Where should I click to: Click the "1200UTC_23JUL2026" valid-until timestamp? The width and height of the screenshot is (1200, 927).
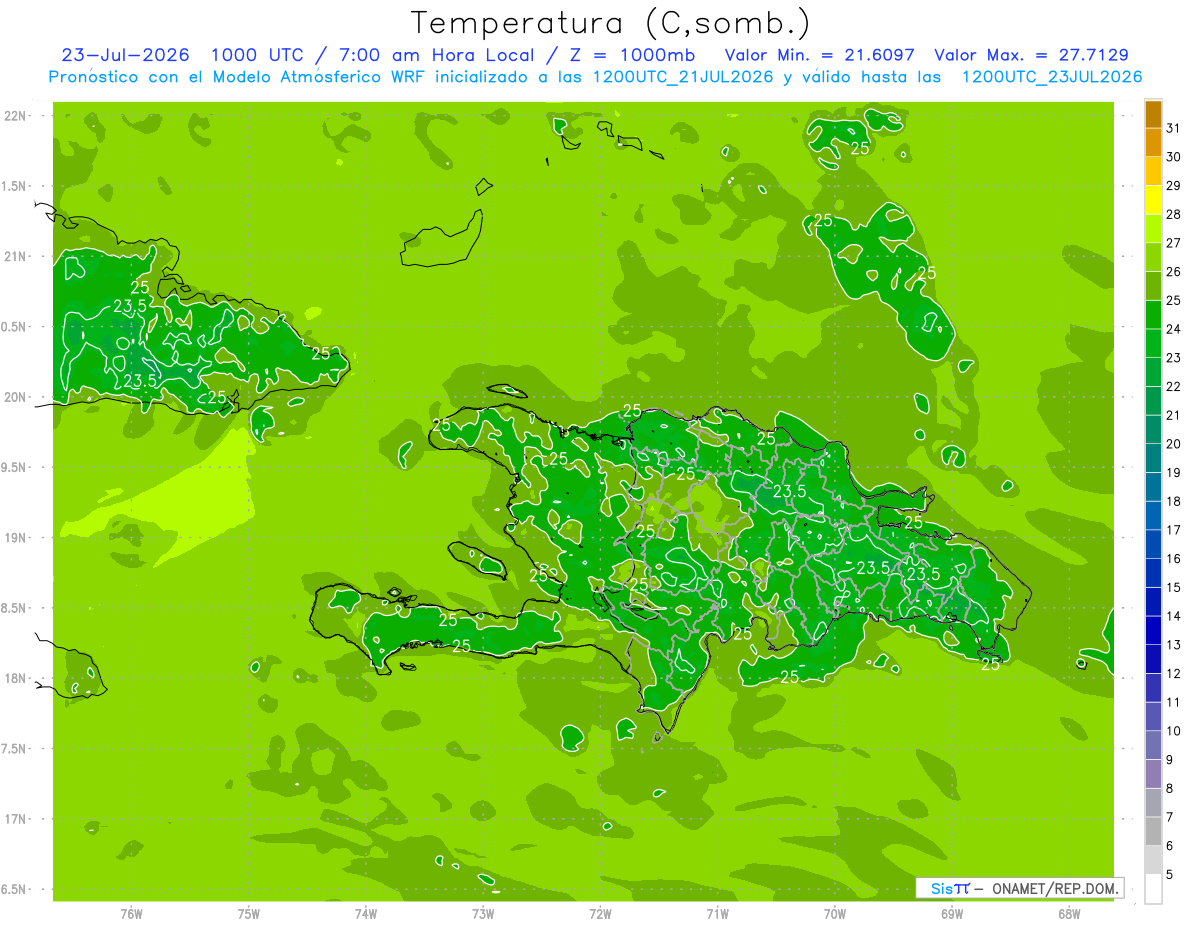tap(1051, 77)
